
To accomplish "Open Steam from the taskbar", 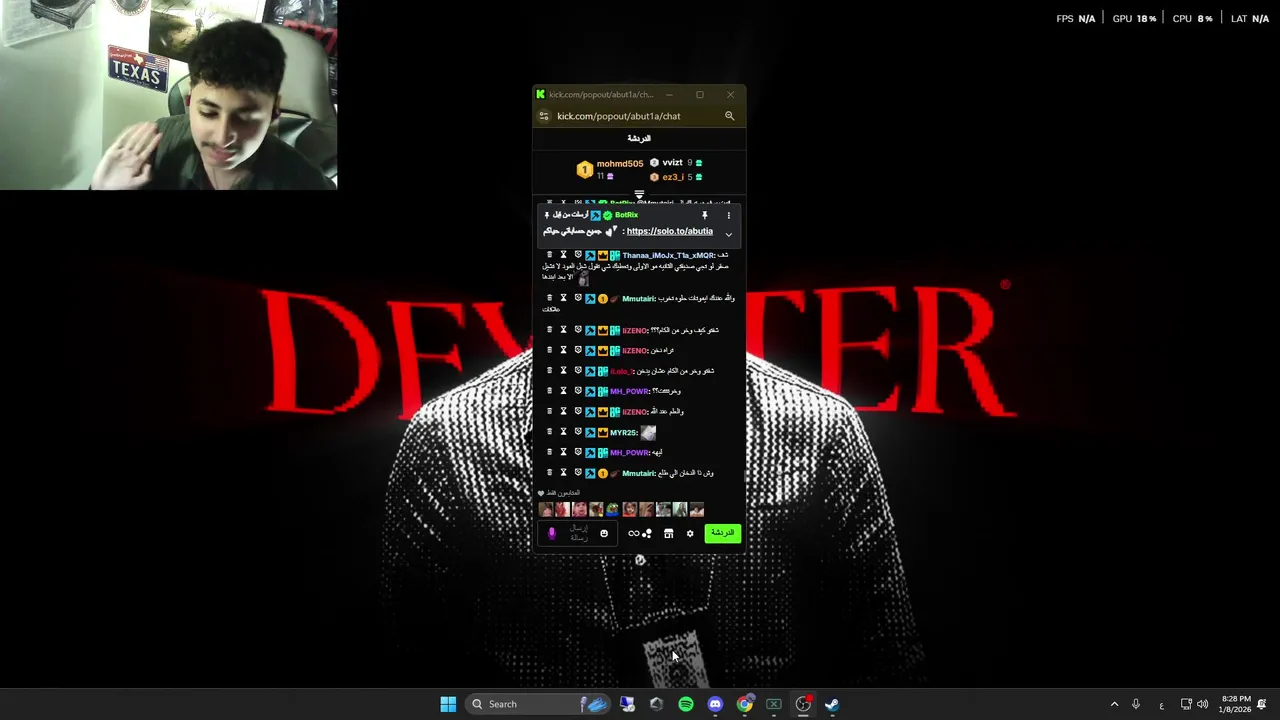I will click(x=832, y=704).
